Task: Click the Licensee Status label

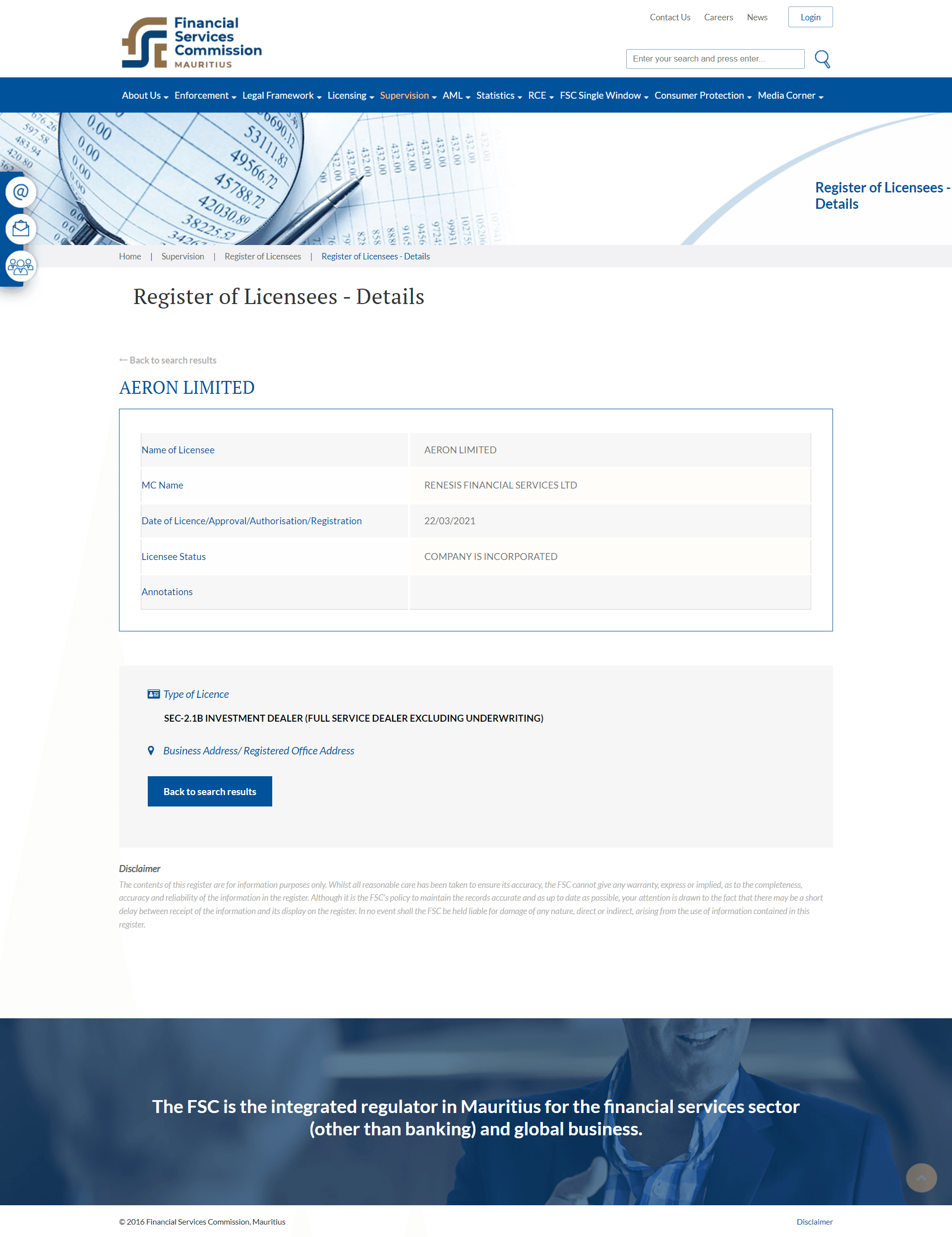Action: pos(174,557)
